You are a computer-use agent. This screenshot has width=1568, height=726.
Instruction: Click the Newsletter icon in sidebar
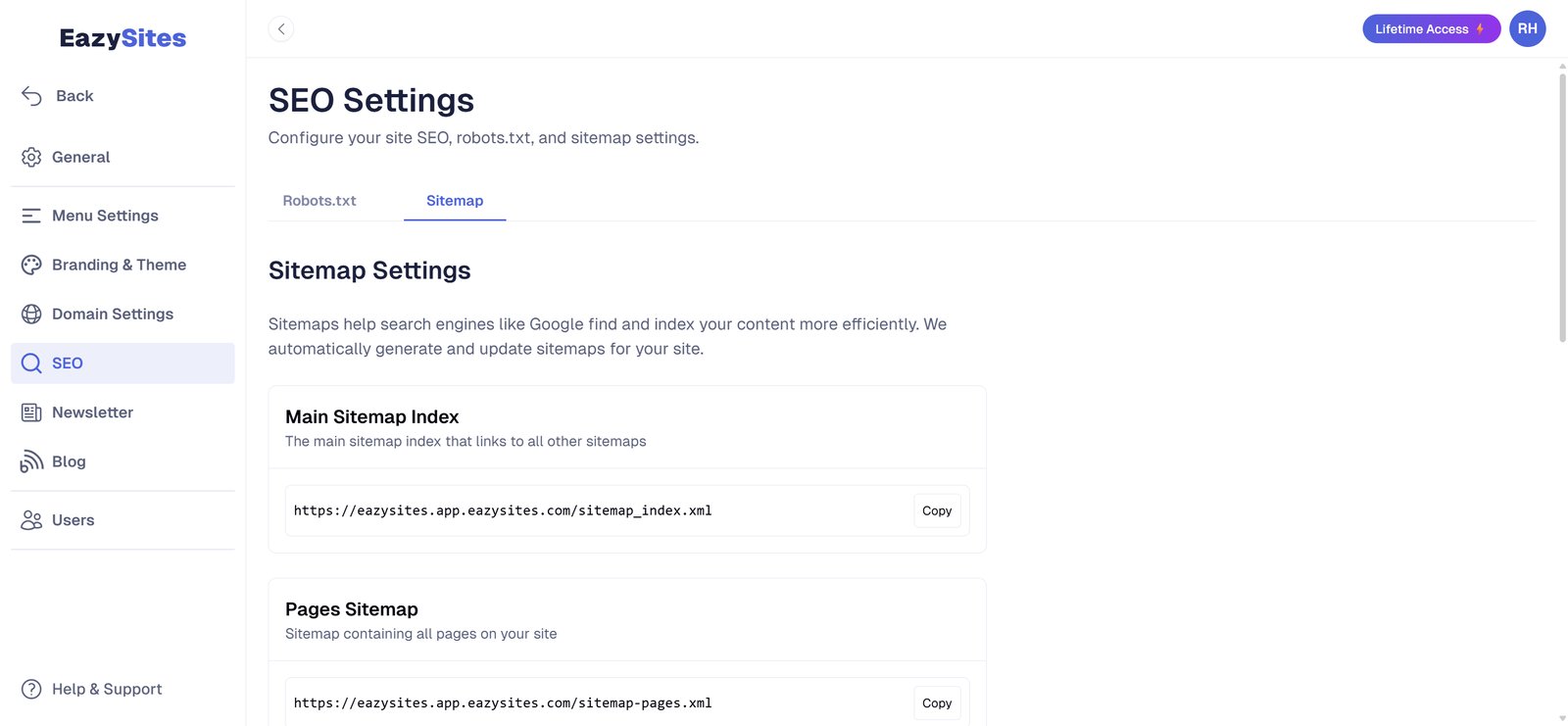pos(31,412)
